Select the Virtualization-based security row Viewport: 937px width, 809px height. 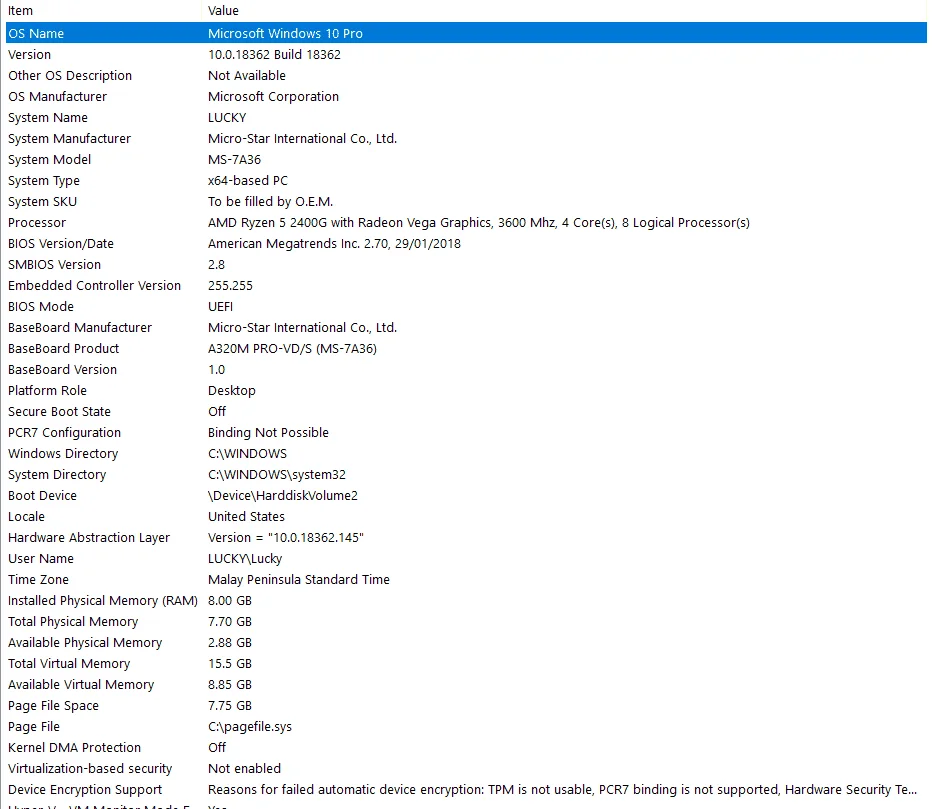coord(466,768)
